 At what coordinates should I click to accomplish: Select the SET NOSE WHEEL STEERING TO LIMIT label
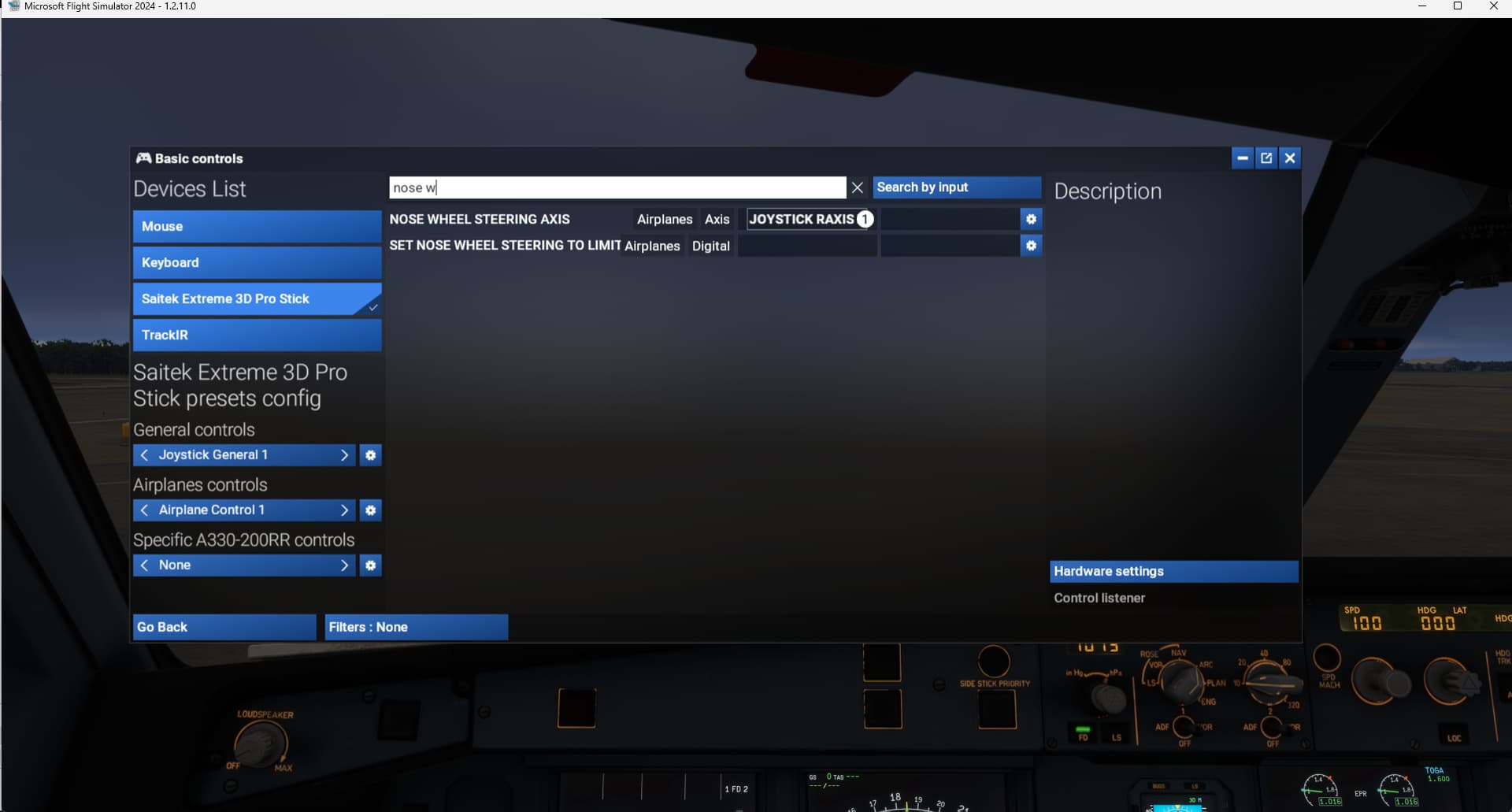(x=505, y=246)
